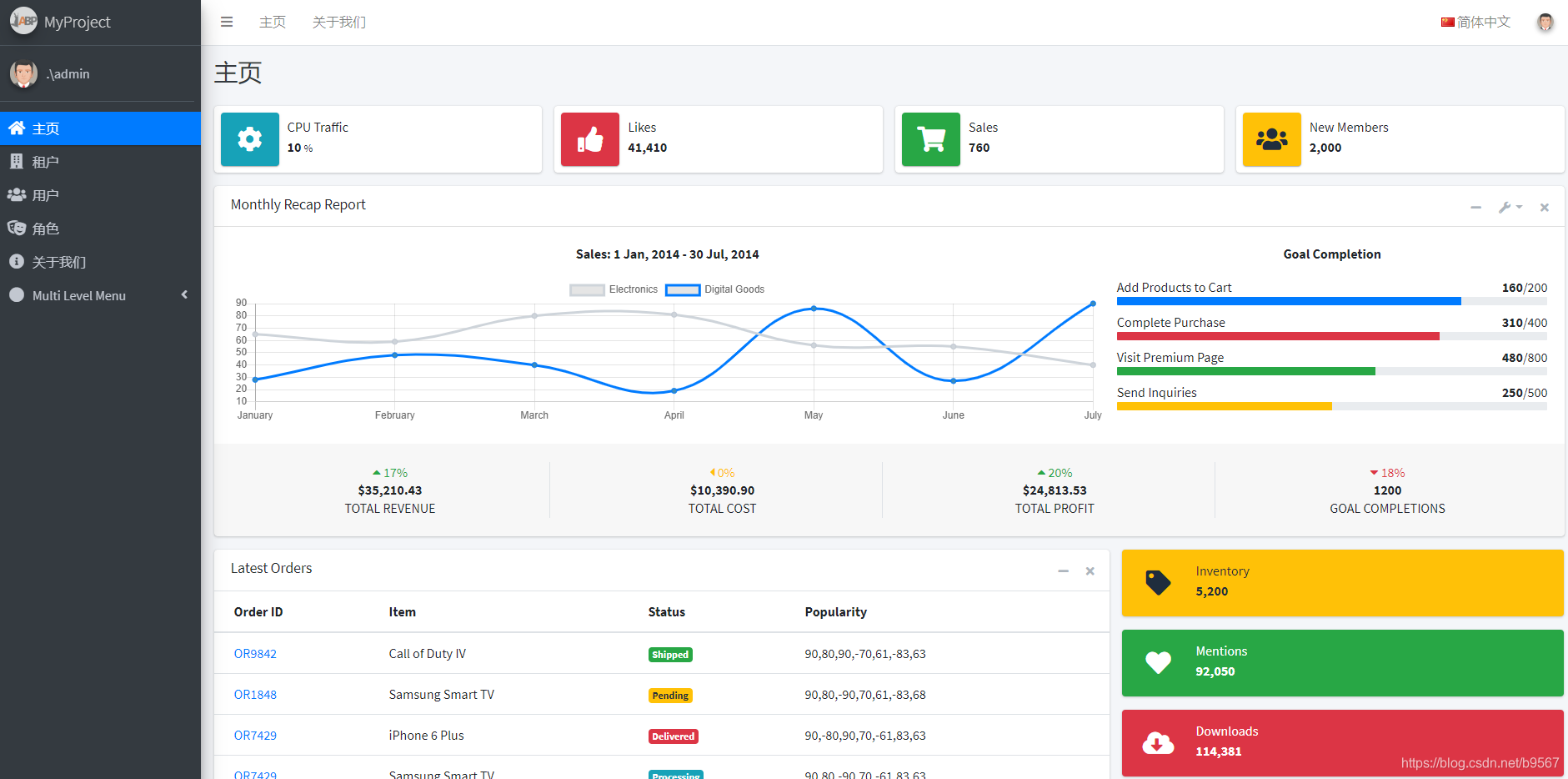The height and width of the screenshot is (779, 1568).
Task: Click the China flag icon
Action: coord(1448,23)
